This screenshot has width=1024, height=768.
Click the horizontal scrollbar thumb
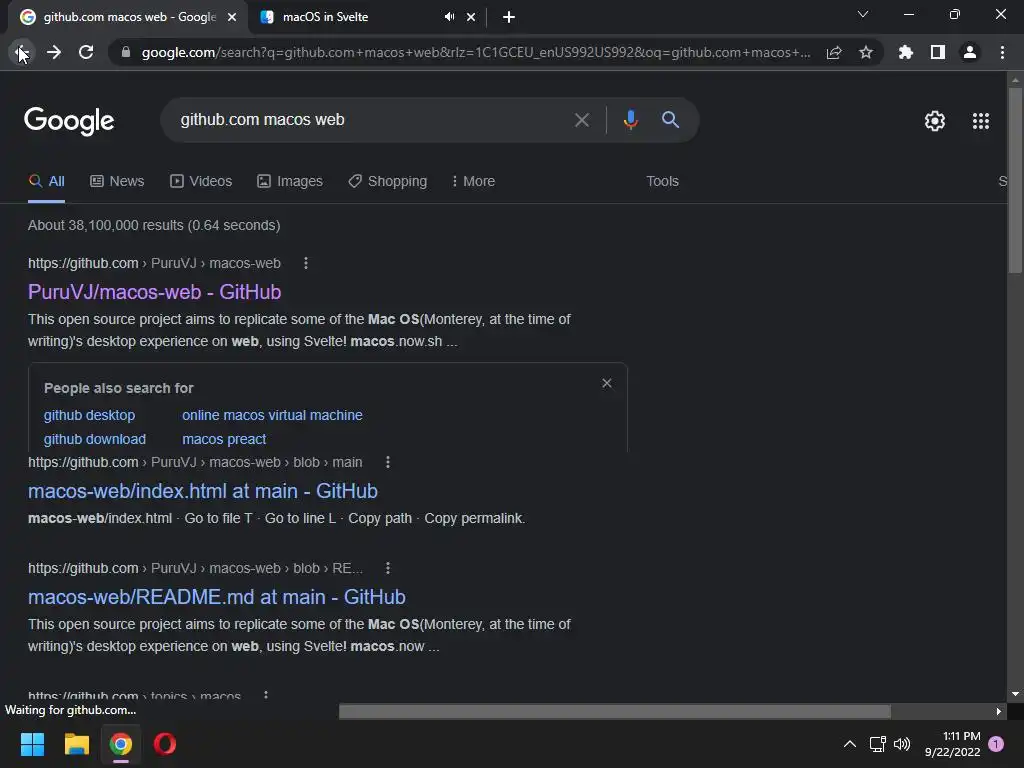pos(615,711)
